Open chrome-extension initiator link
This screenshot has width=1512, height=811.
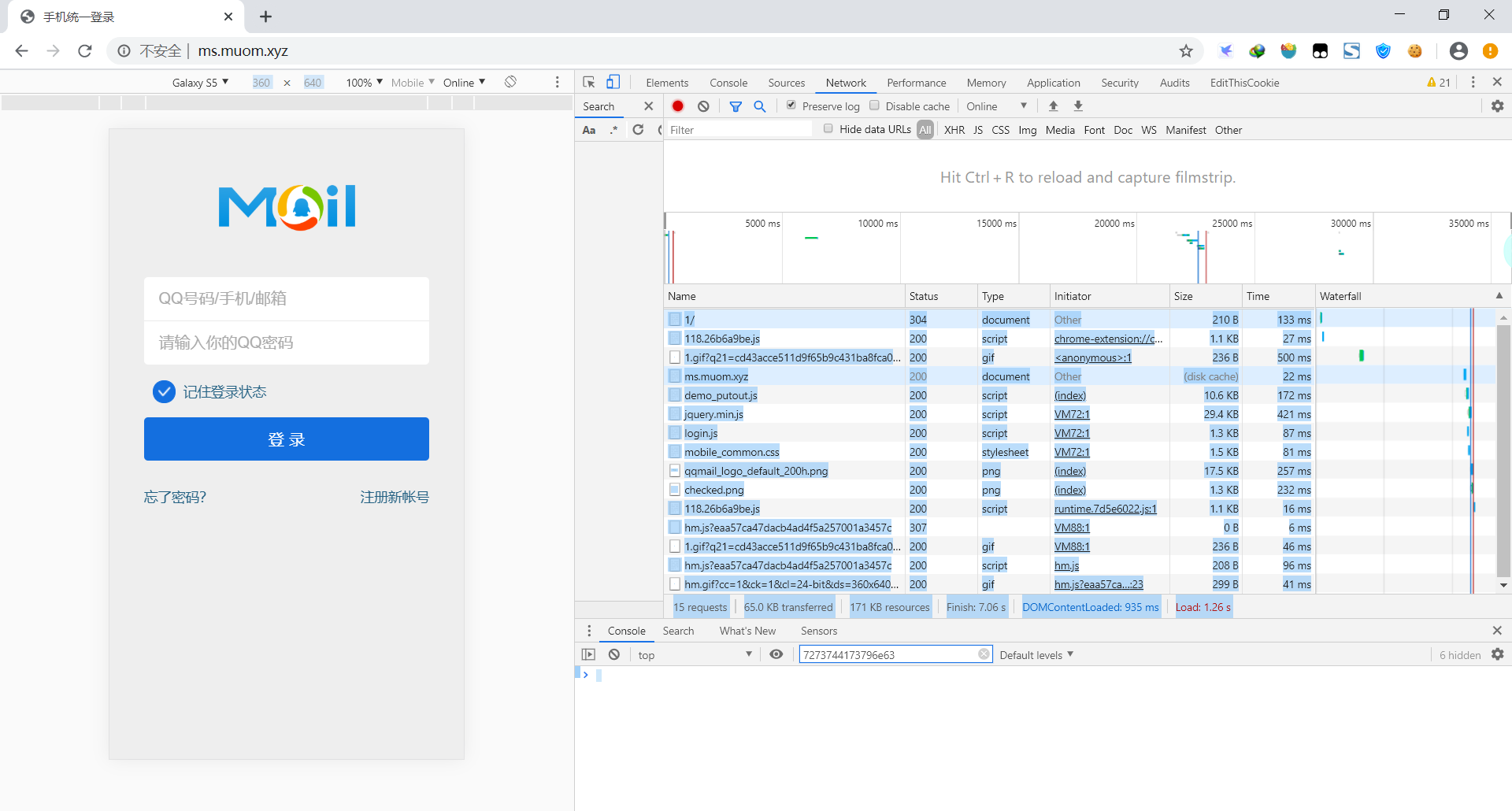(1108, 339)
